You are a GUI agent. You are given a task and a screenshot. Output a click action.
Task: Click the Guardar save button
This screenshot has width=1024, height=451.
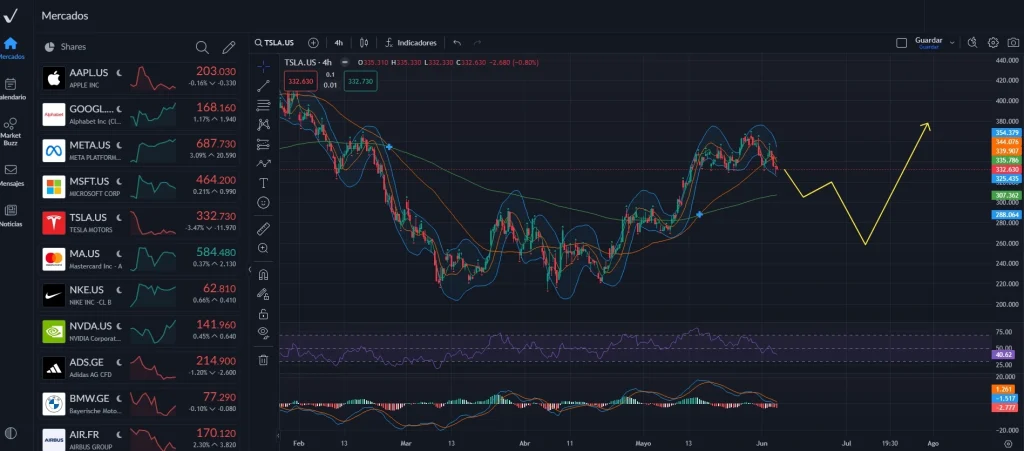(x=928, y=42)
